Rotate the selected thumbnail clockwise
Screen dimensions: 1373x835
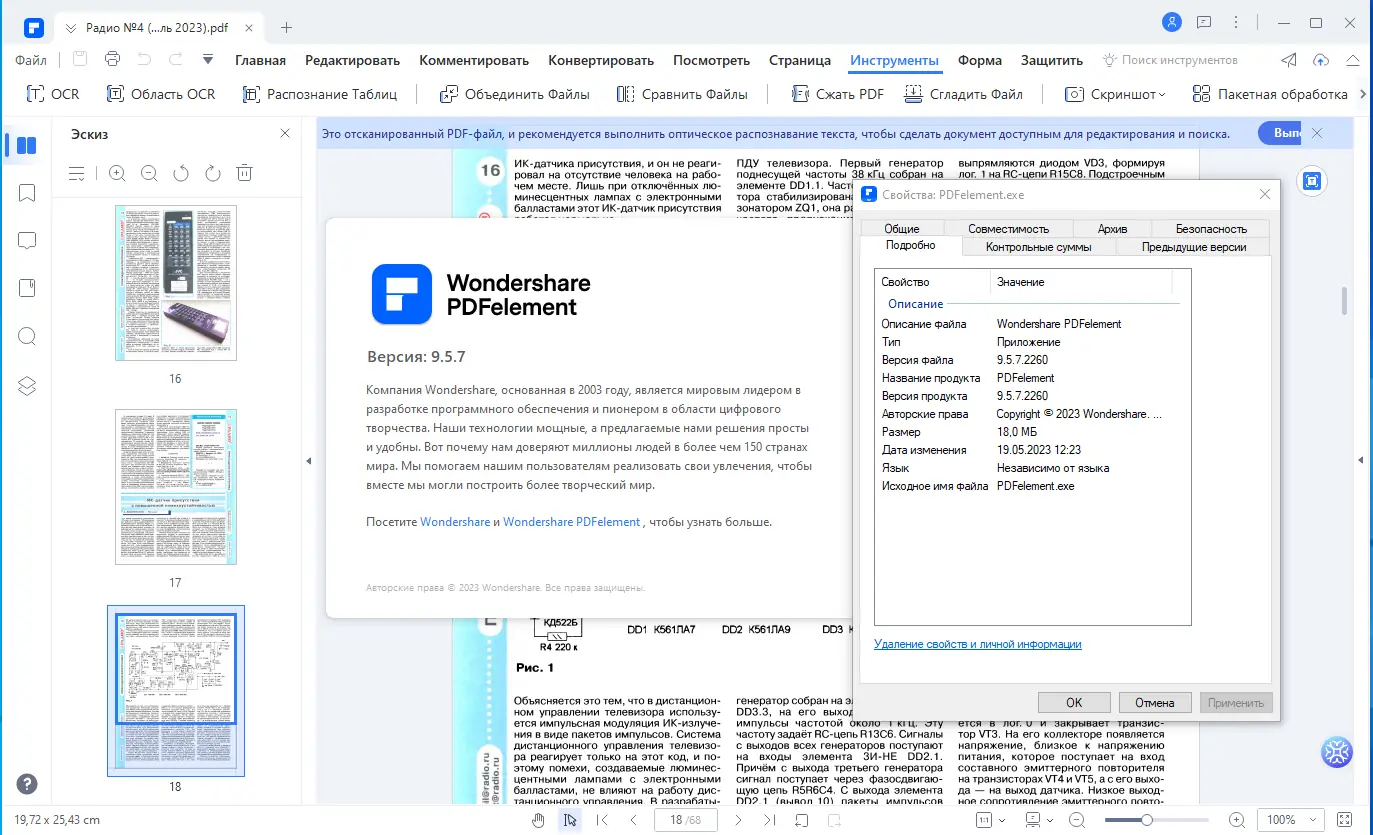(x=213, y=173)
